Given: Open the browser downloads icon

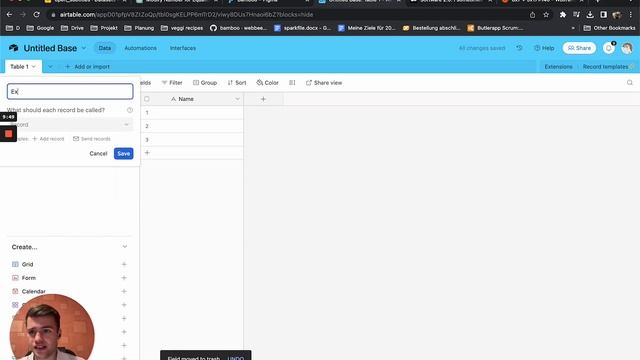Looking at the screenshot, I should pyautogui.click(x=590, y=15).
